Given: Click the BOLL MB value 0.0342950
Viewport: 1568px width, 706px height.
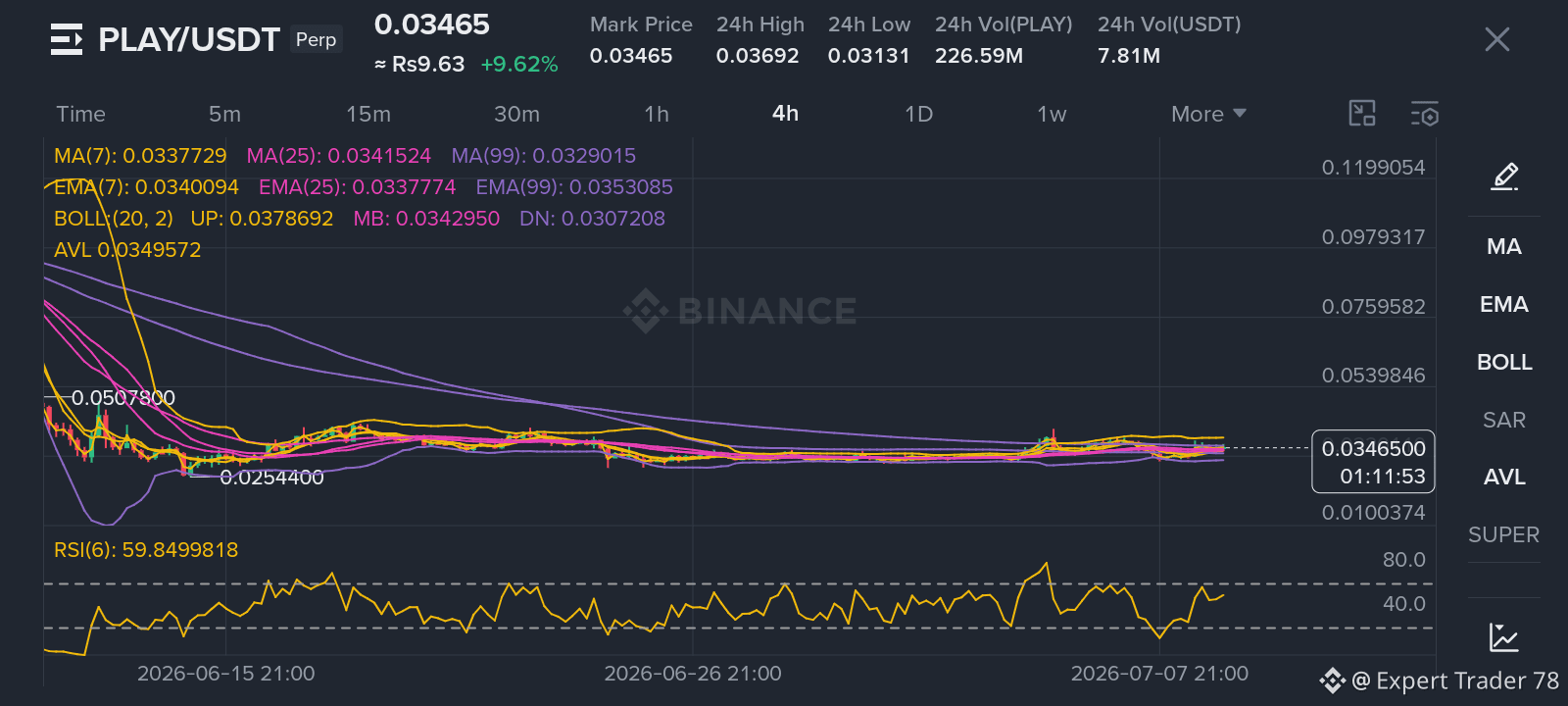Looking at the screenshot, I should 426,219.
